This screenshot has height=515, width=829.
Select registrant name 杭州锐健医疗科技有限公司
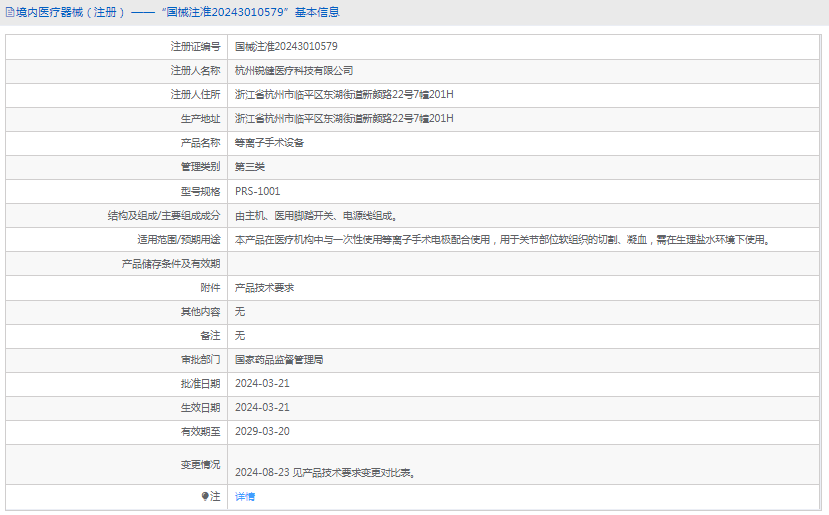(x=294, y=71)
